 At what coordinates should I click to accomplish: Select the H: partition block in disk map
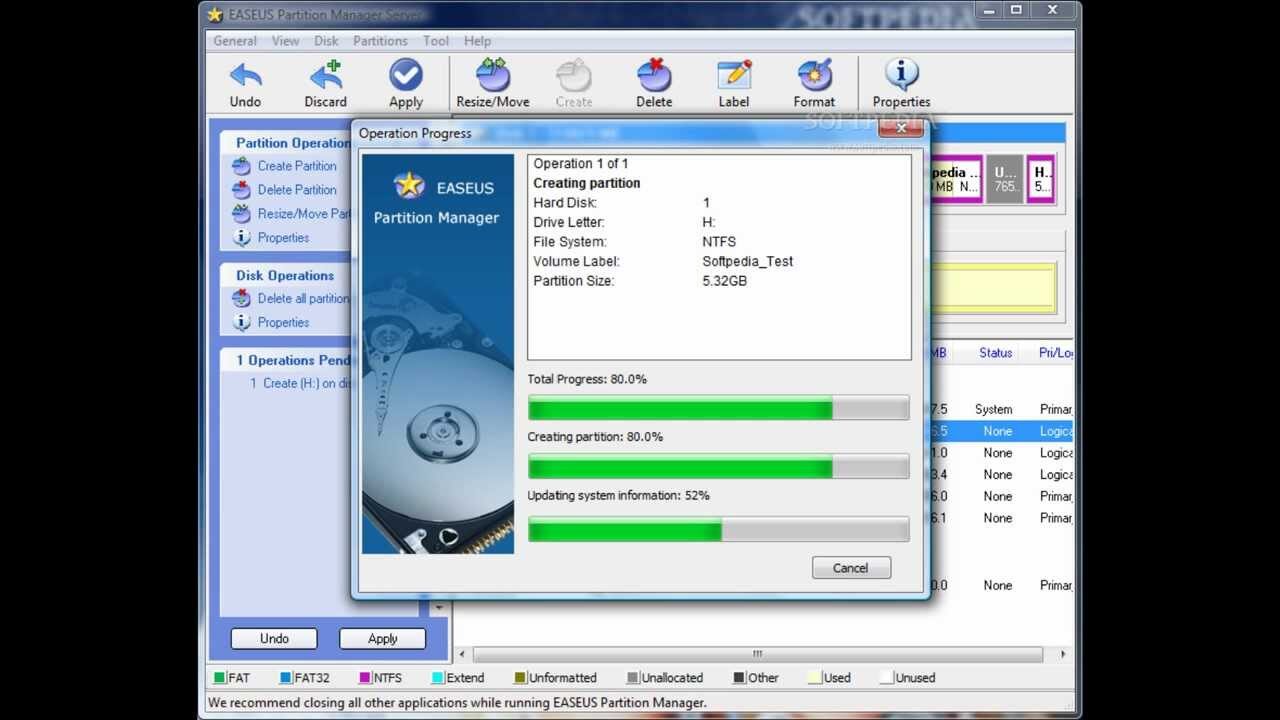pyautogui.click(x=1041, y=180)
